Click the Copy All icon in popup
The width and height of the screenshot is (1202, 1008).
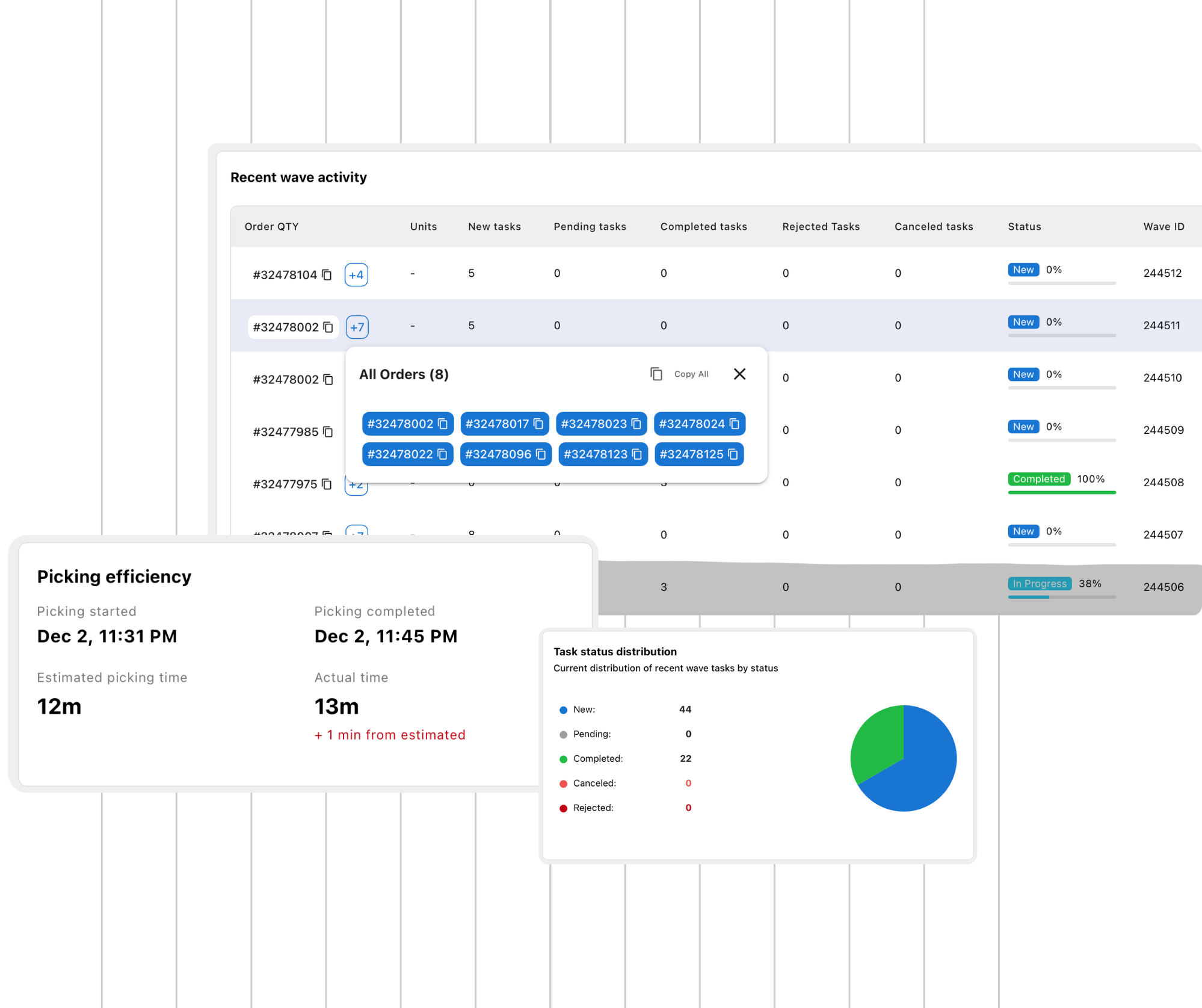[x=656, y=374]
